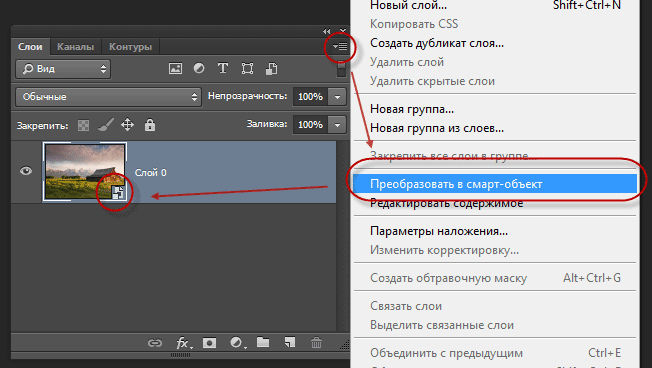652x368 pixels.
Task: Choose Новая группа из слоев... item
Action: (495, 128)
